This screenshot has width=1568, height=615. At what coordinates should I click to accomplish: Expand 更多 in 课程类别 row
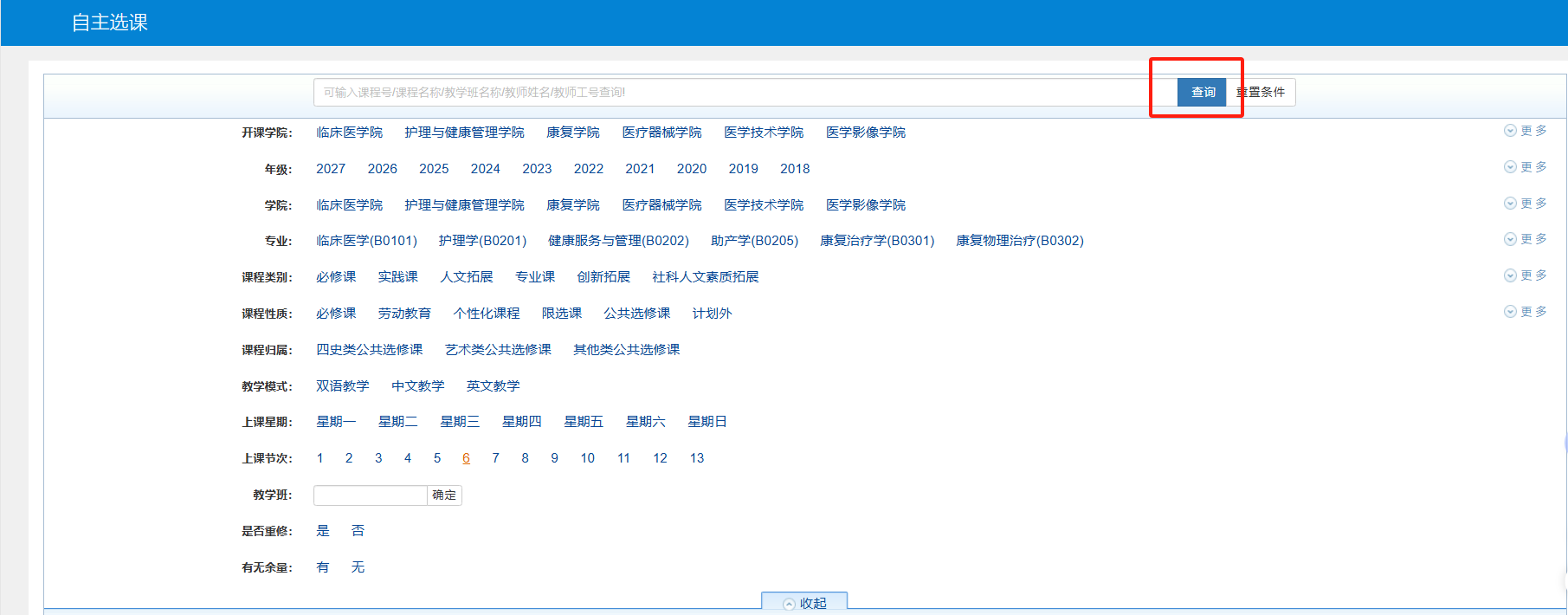click(x=1526, y=275)
